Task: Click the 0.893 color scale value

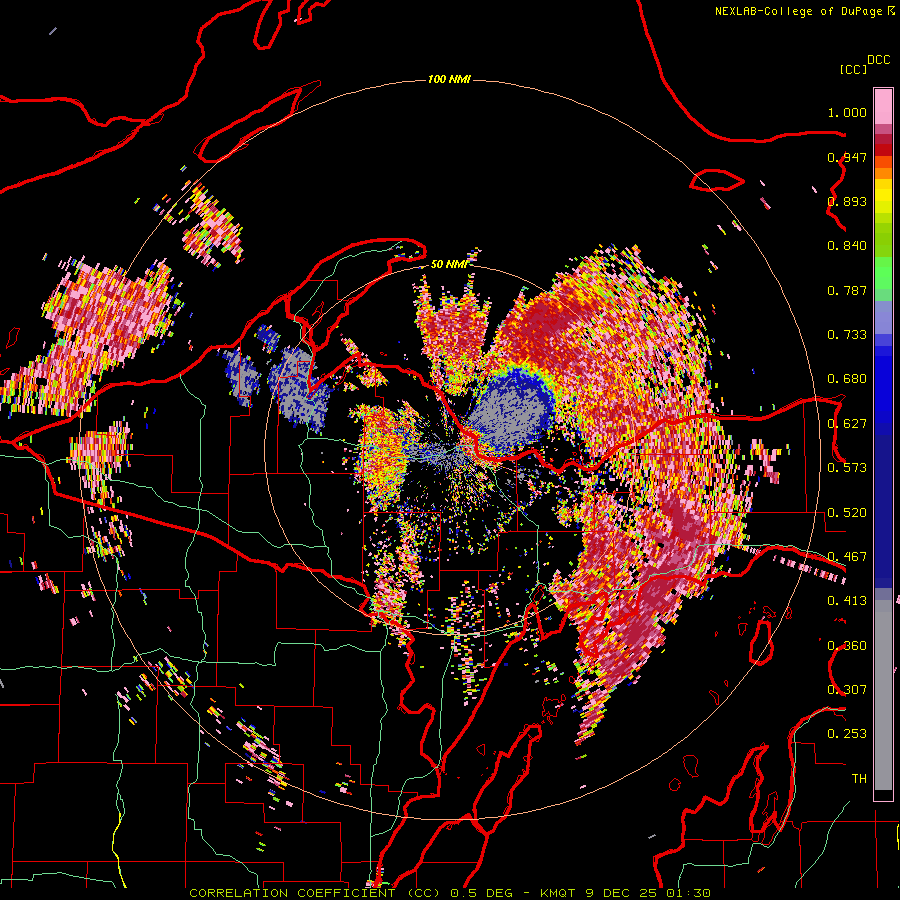Action: tap(847, 201)
